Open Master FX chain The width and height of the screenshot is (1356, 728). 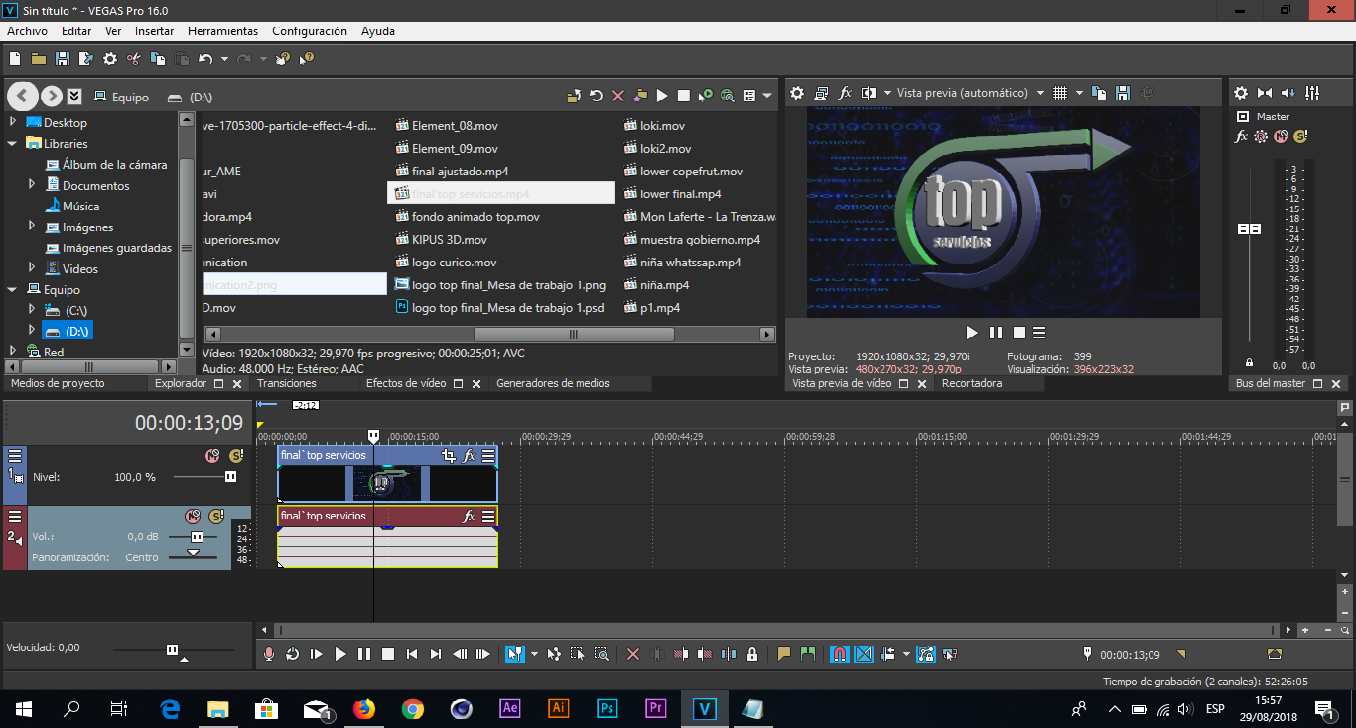tap(1242, 136)
